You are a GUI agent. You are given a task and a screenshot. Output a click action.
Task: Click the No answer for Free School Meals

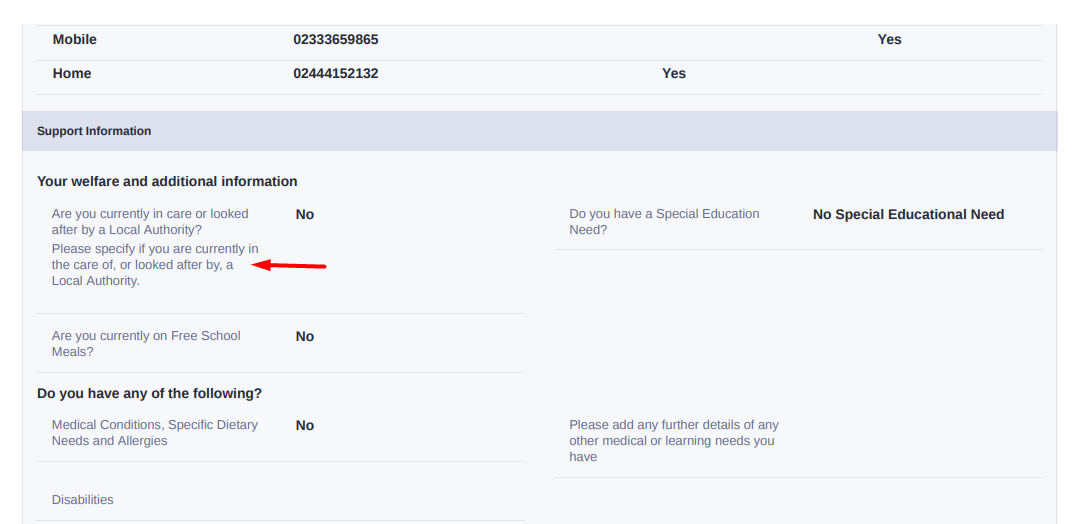(x=305, y=337)
